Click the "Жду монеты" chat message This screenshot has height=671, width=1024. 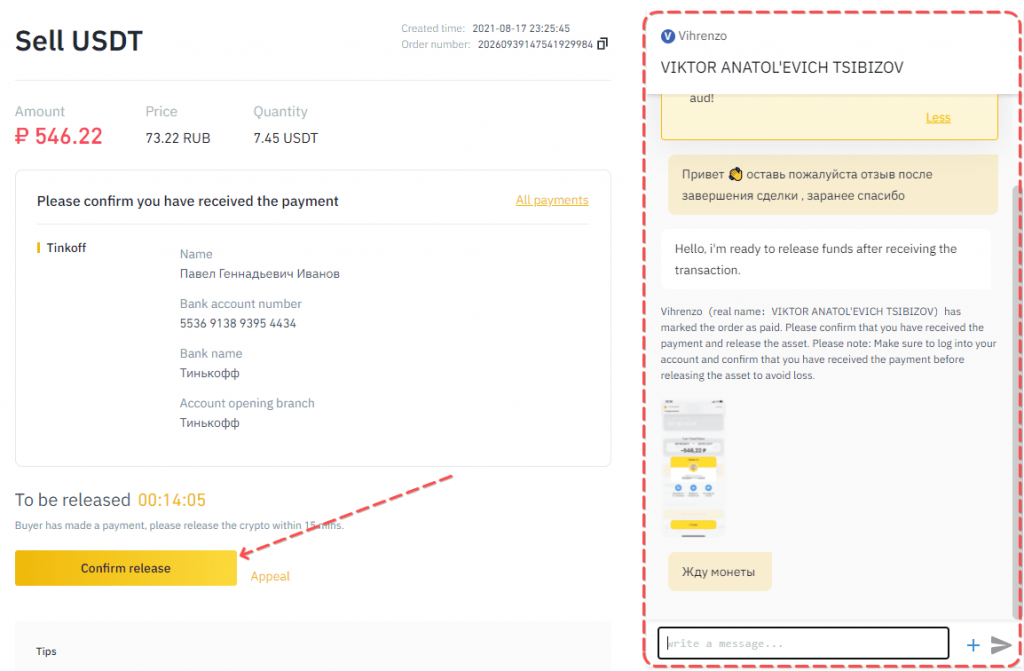720,572
